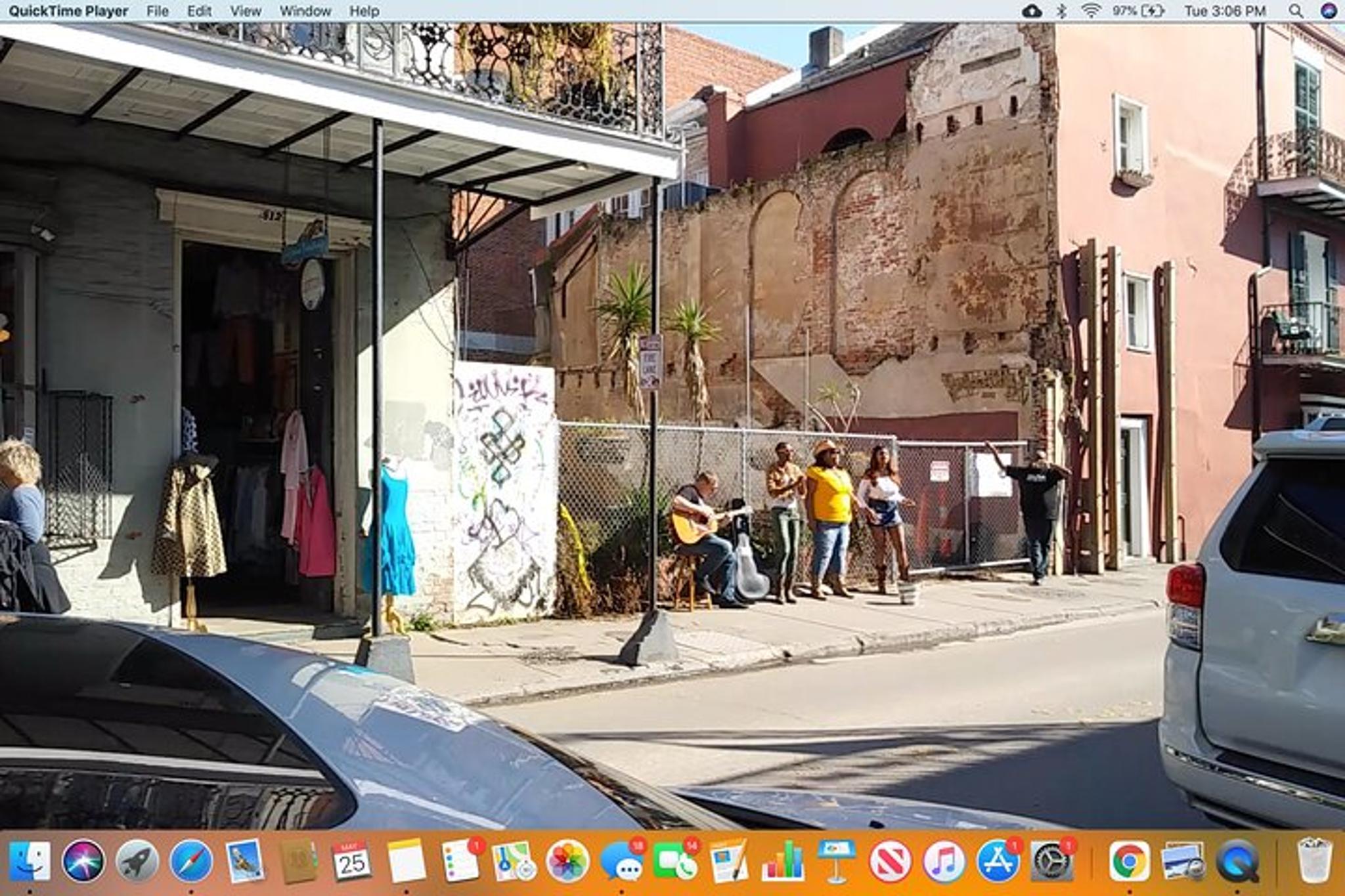This screenshot has height=896, width=1345.
Task: Open the View menu
Action: pyautogui.click(x=246, y=11)
